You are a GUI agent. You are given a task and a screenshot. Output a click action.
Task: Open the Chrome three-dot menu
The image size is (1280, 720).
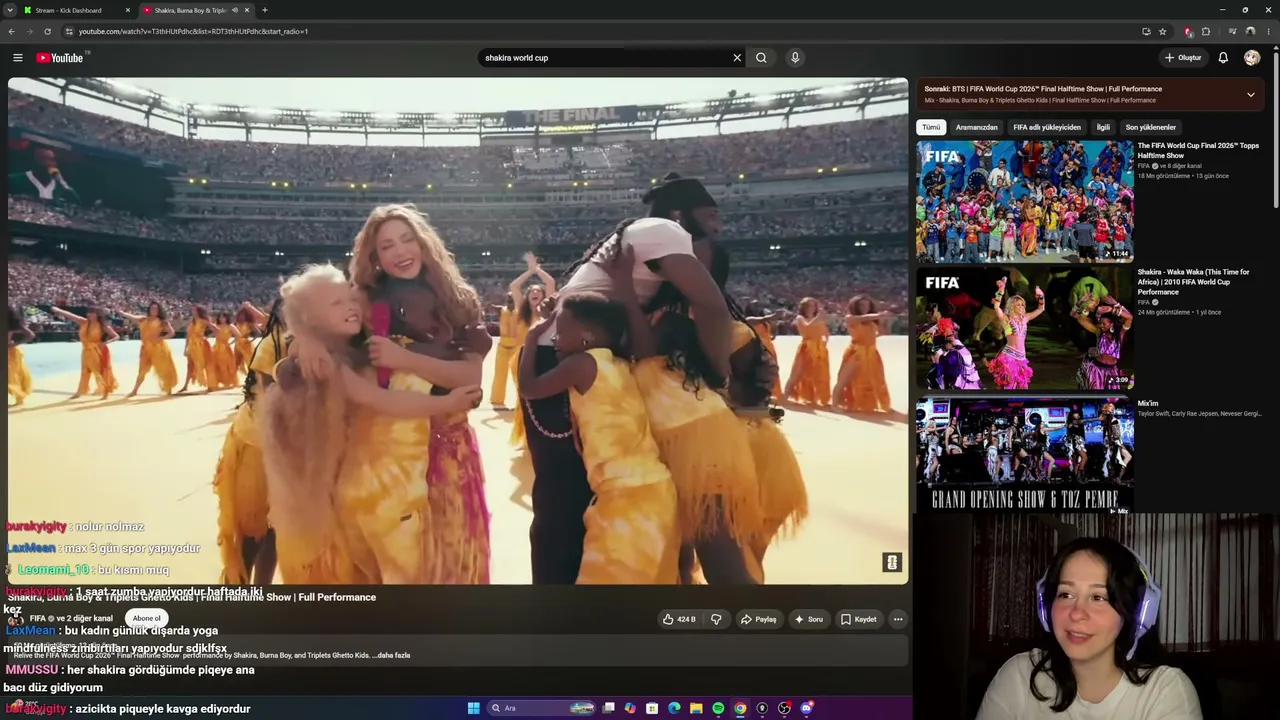click(1269, 31)
